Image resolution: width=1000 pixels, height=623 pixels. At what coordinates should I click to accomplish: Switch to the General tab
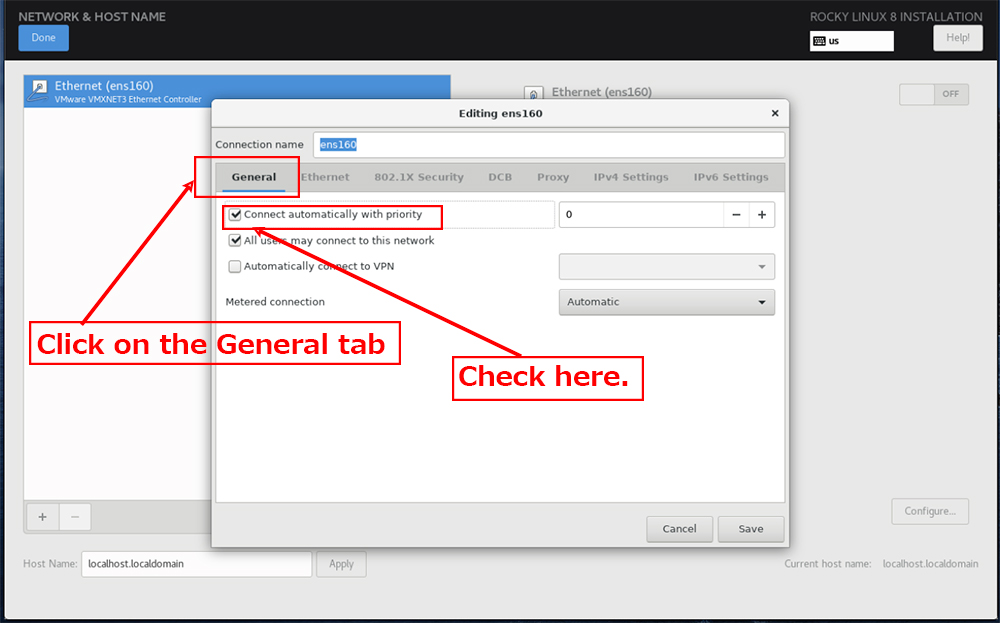click(254, 177)
